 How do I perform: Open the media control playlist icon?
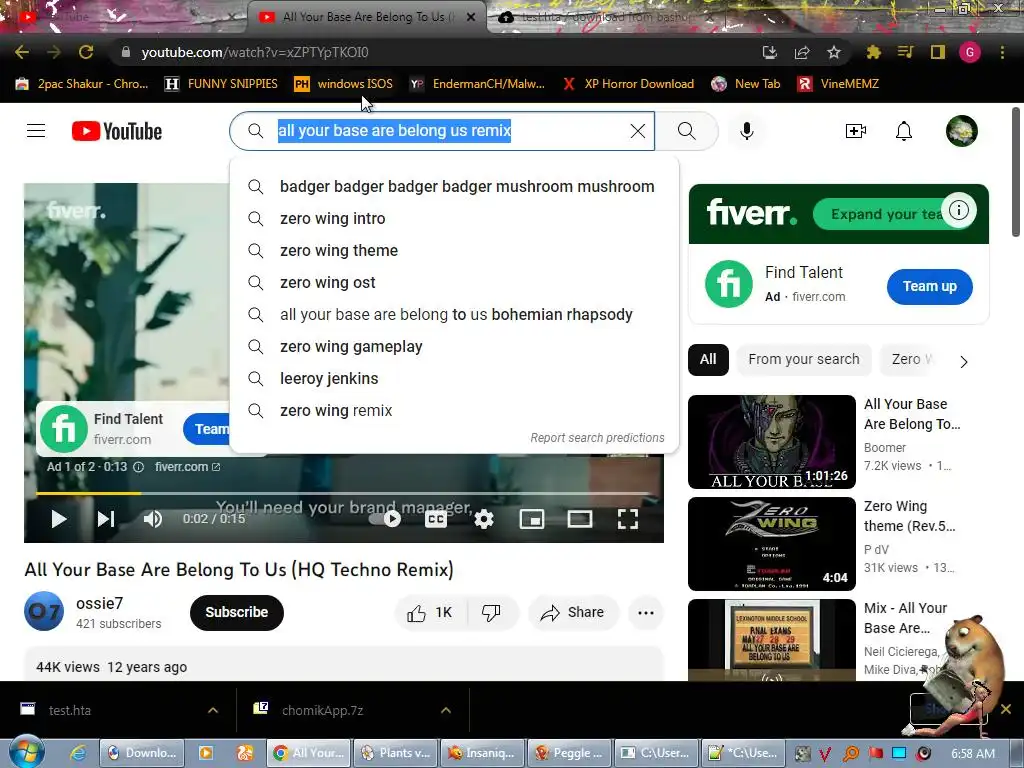coord(905,52)
